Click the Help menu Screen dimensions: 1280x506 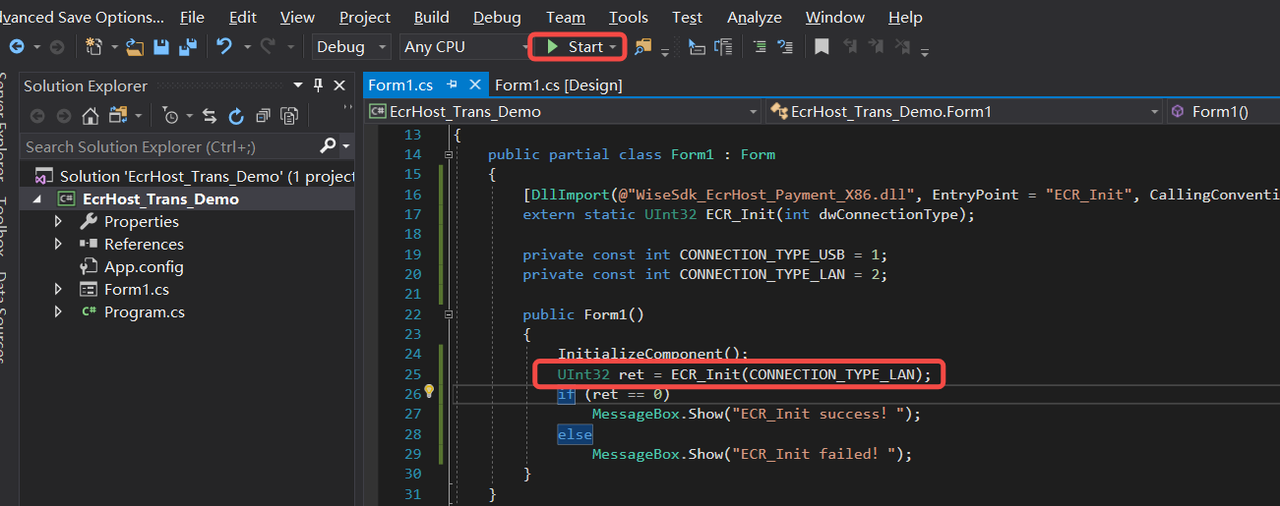[905, 17]
